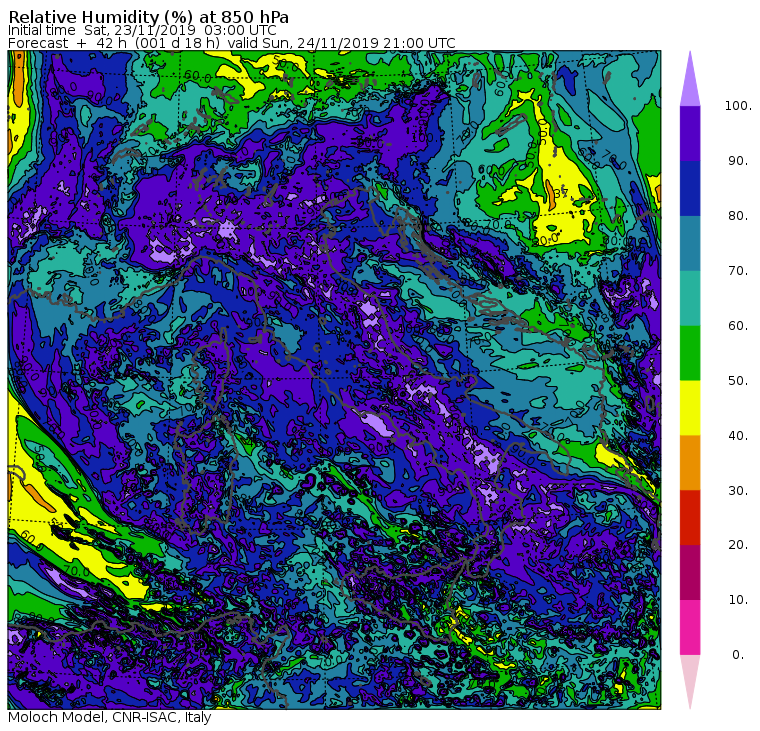Click the 'Forecast + 42 h' valid time line

click(x=232, y=43)
